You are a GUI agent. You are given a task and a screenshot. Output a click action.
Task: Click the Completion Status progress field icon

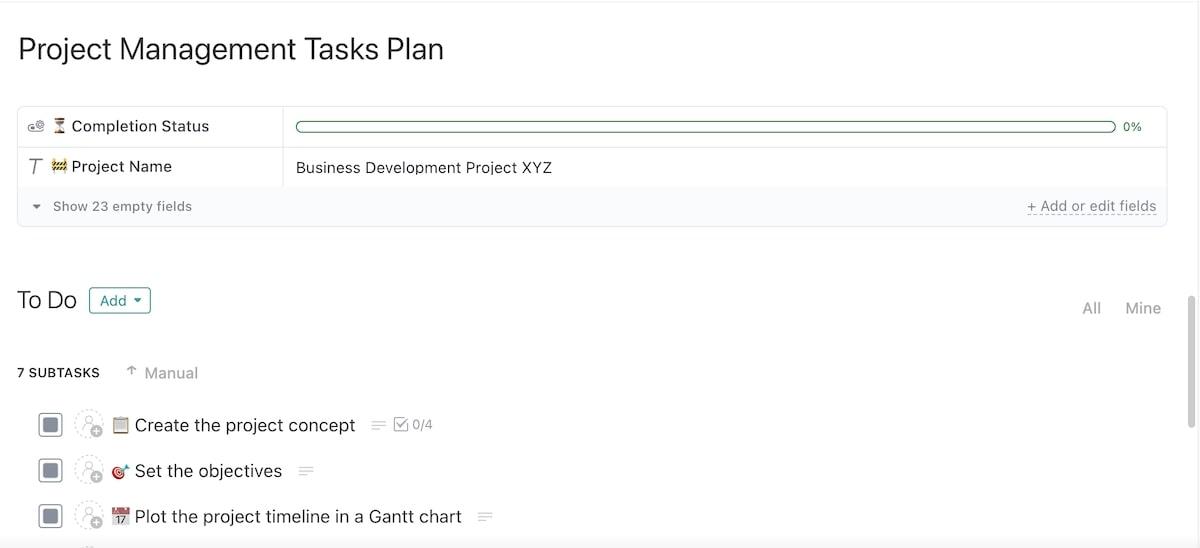click(35, 126)
